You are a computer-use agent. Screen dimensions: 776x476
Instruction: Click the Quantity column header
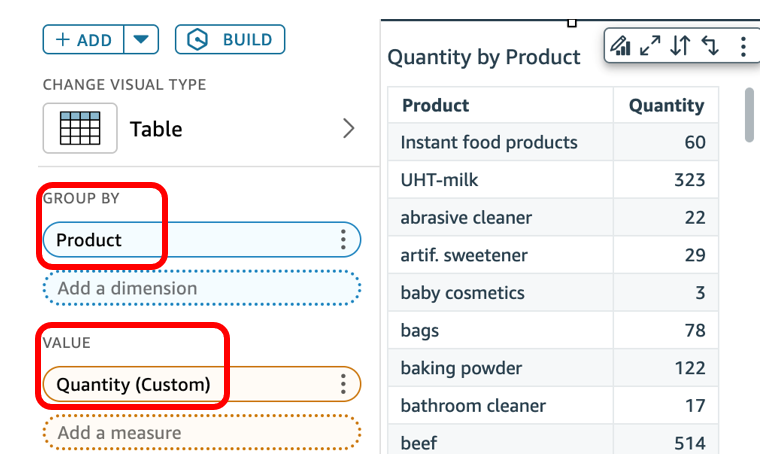tap(666, 105)
